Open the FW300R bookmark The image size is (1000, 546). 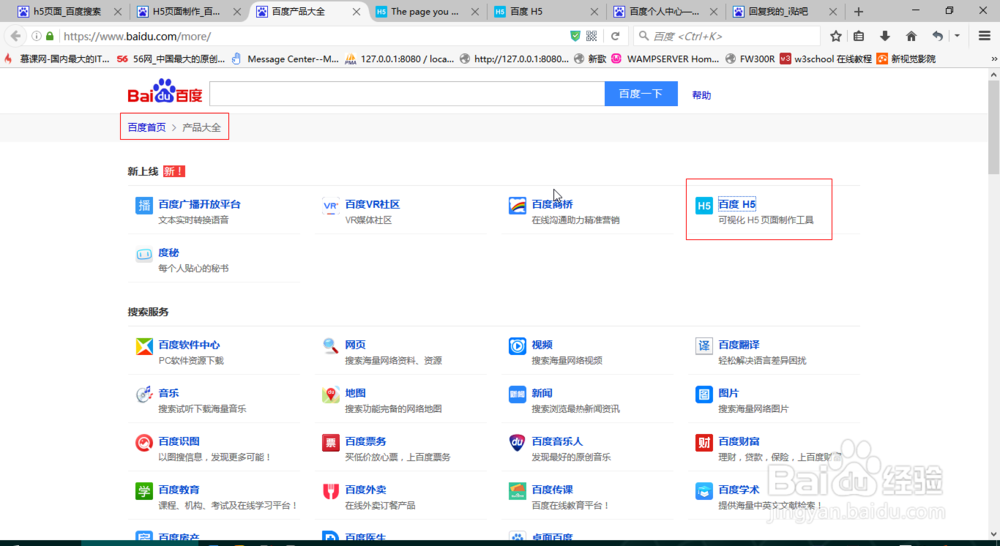pos(750,59)
